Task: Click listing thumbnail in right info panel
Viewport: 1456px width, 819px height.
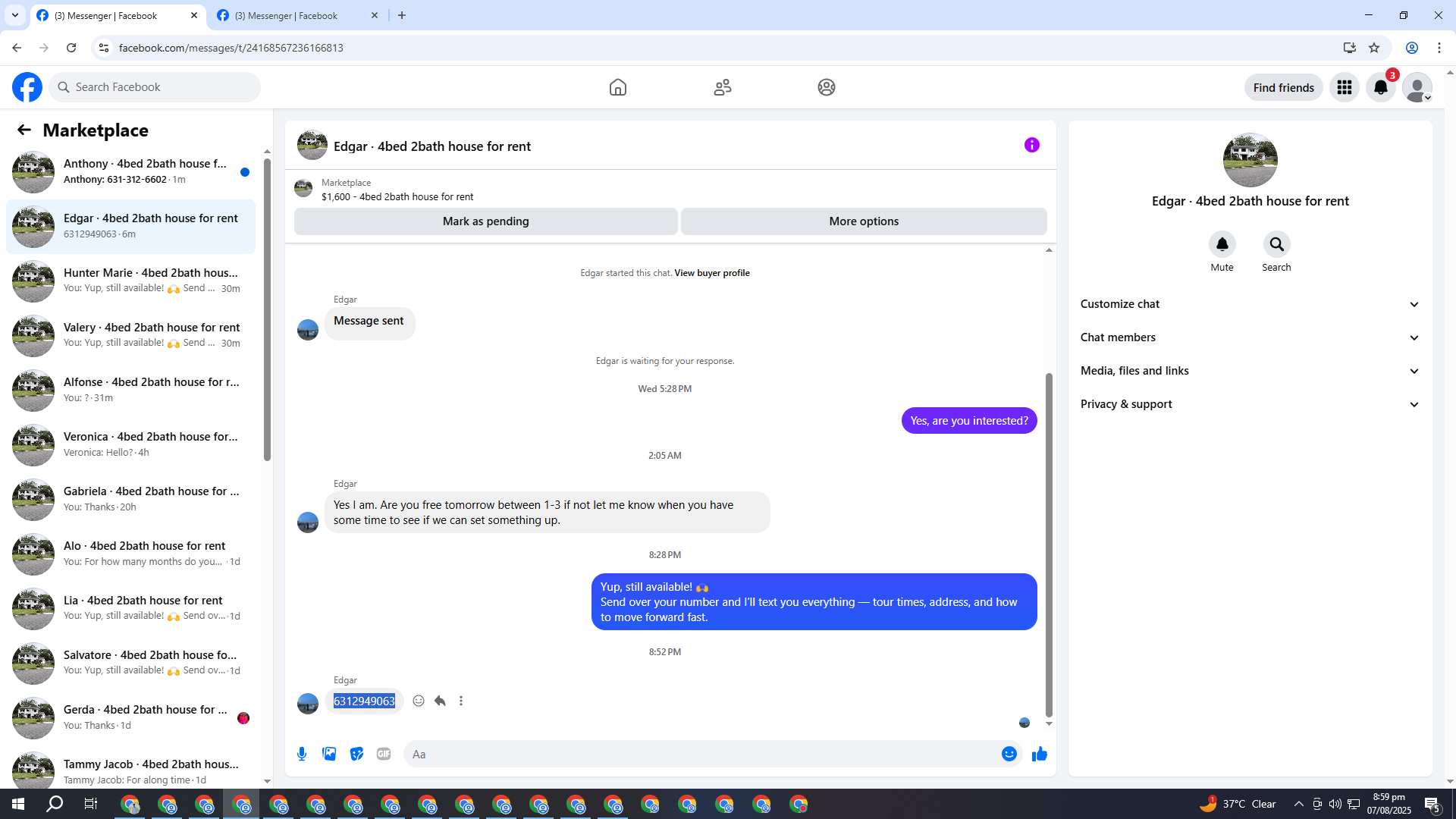Action: click(1250, 160)
